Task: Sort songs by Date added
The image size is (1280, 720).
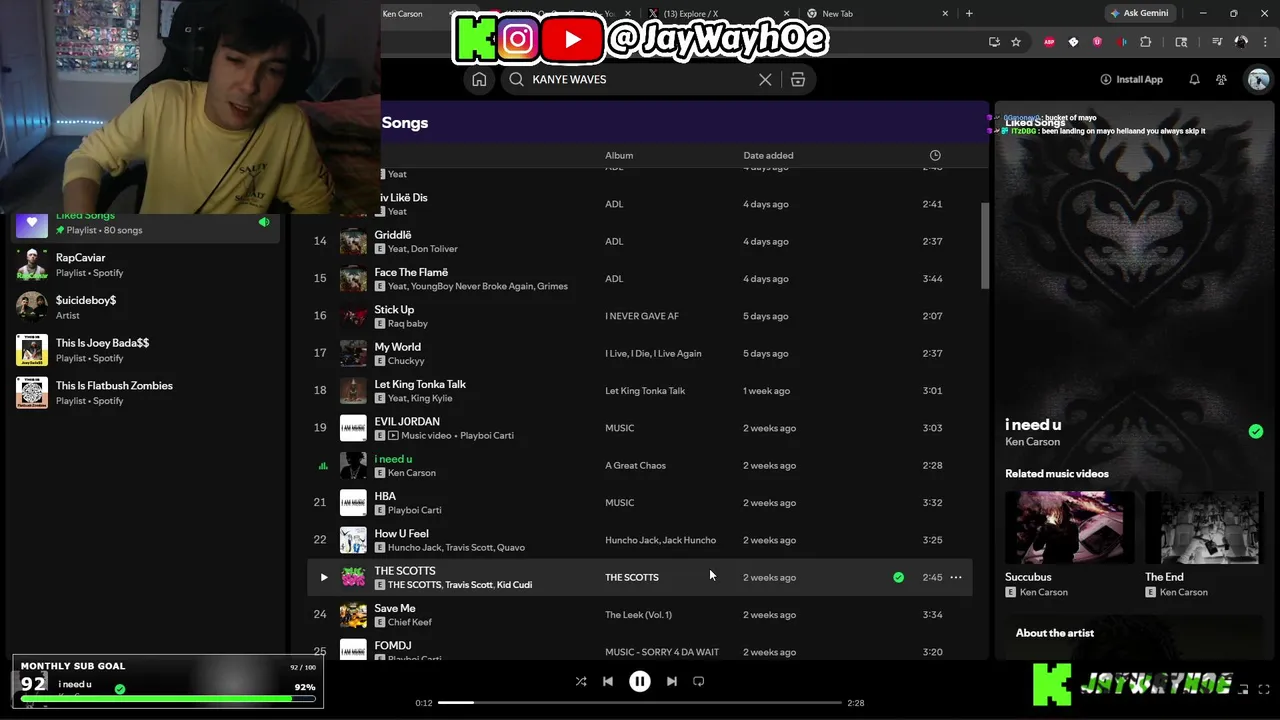Action: 768,155
